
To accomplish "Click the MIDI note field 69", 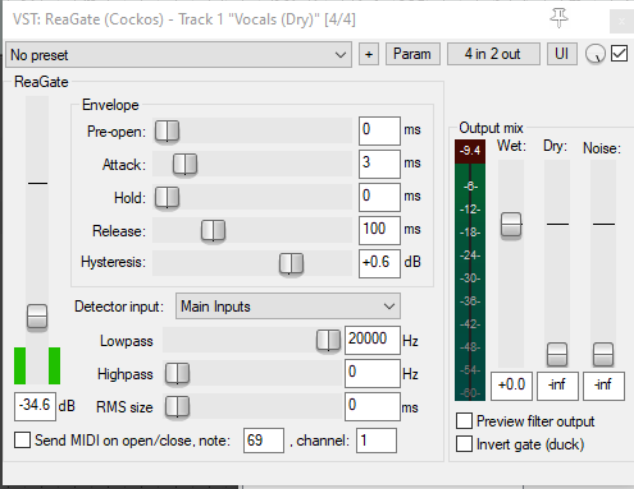I will click(x=264, y=440).
